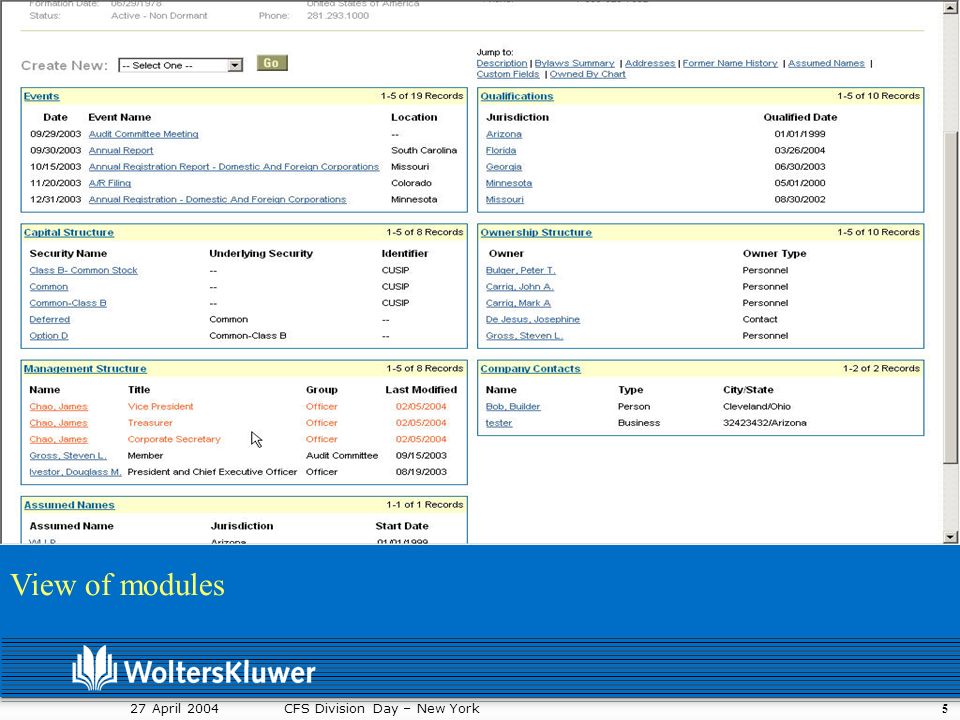Open the Common security link
960x720 pixels.
[48, 287]
